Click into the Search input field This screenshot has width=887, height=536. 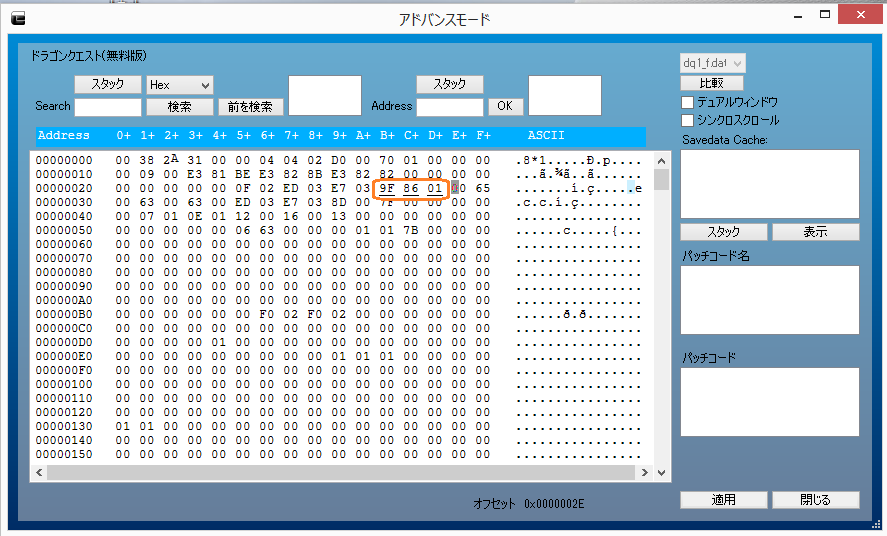(108, 106)
